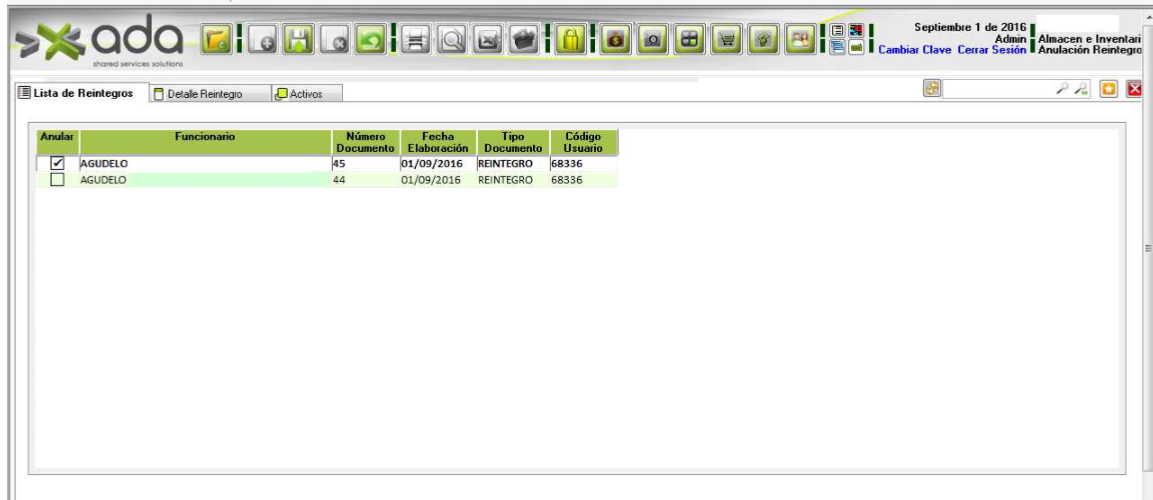Click the Funcionario column header
1153x500 pixels.
click(205, 136)
